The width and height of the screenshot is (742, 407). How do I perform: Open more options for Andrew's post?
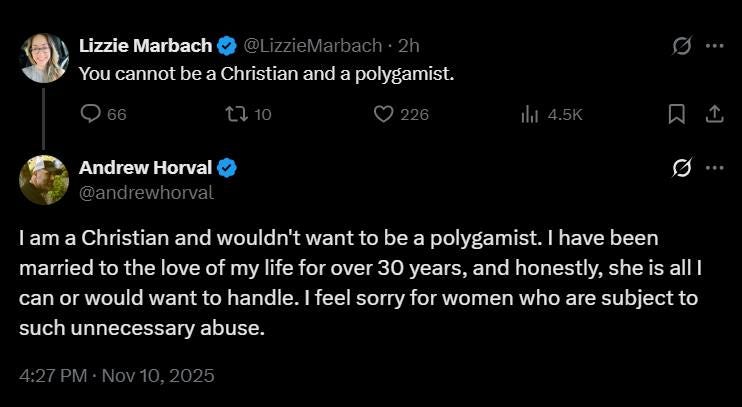(x=714, y=167)
